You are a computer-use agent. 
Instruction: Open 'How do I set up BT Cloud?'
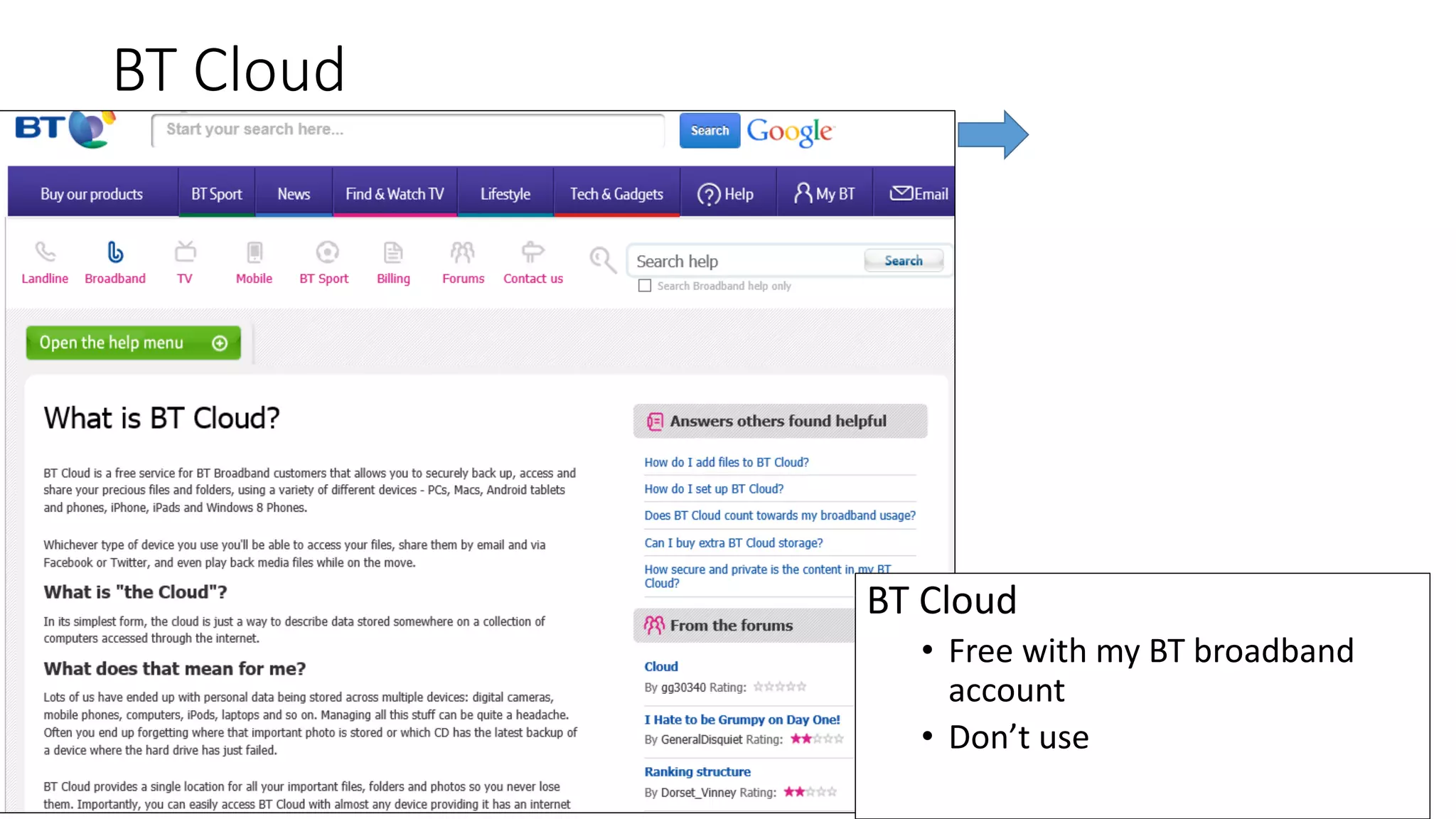click(x=714, y=489)
